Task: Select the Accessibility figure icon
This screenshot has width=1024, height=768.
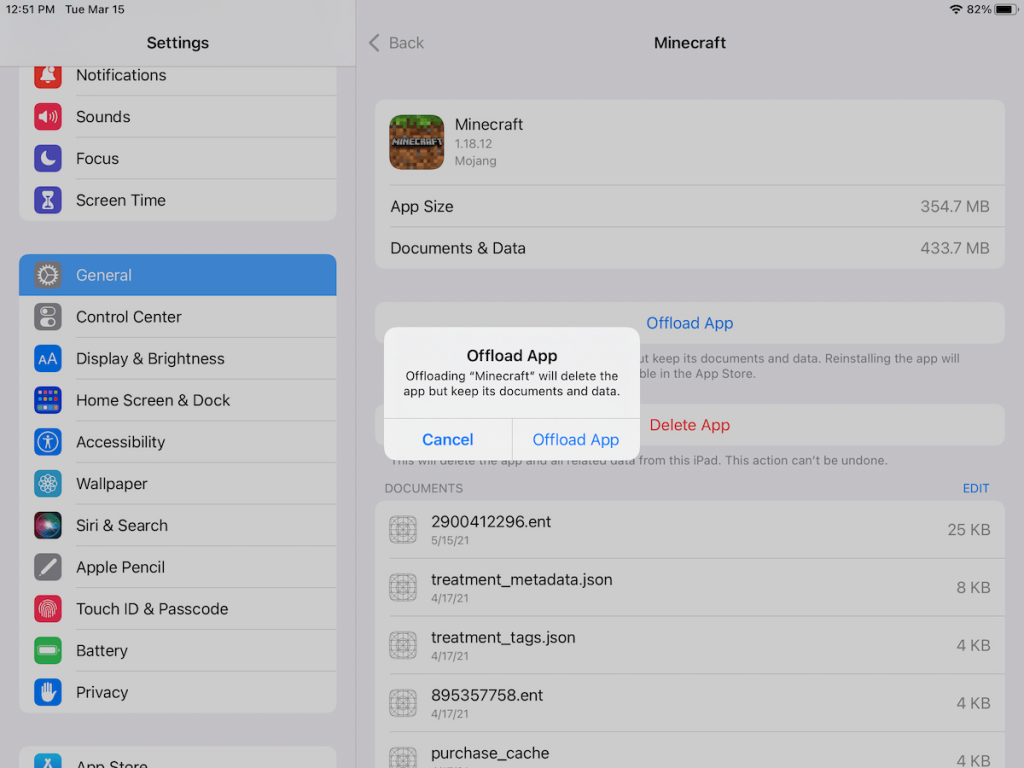Action: tap(48, 442)
